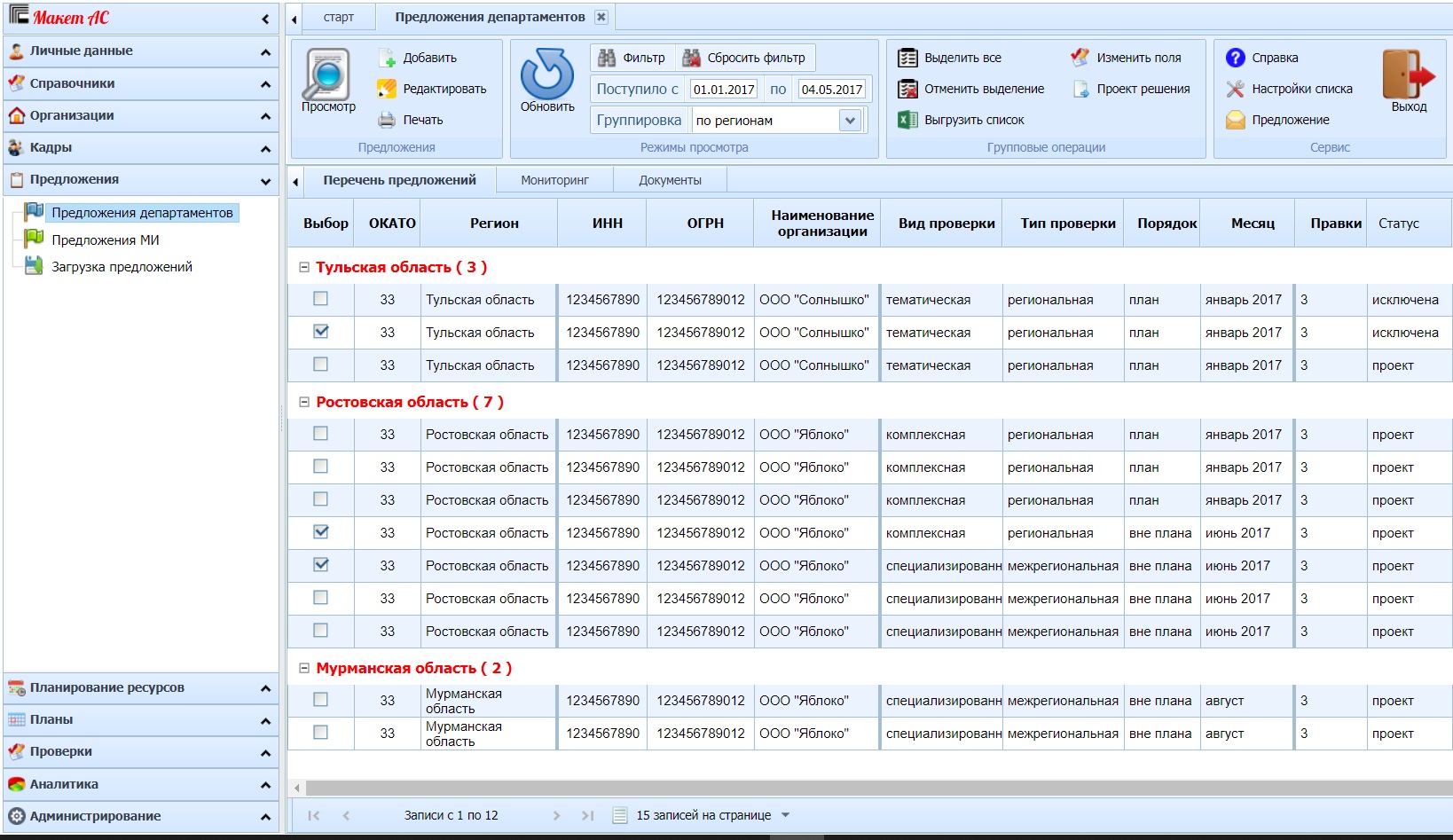The image size is (1453, 840).
Task: Click Изменить поля icon
Action: click(x=1080, y=58)
